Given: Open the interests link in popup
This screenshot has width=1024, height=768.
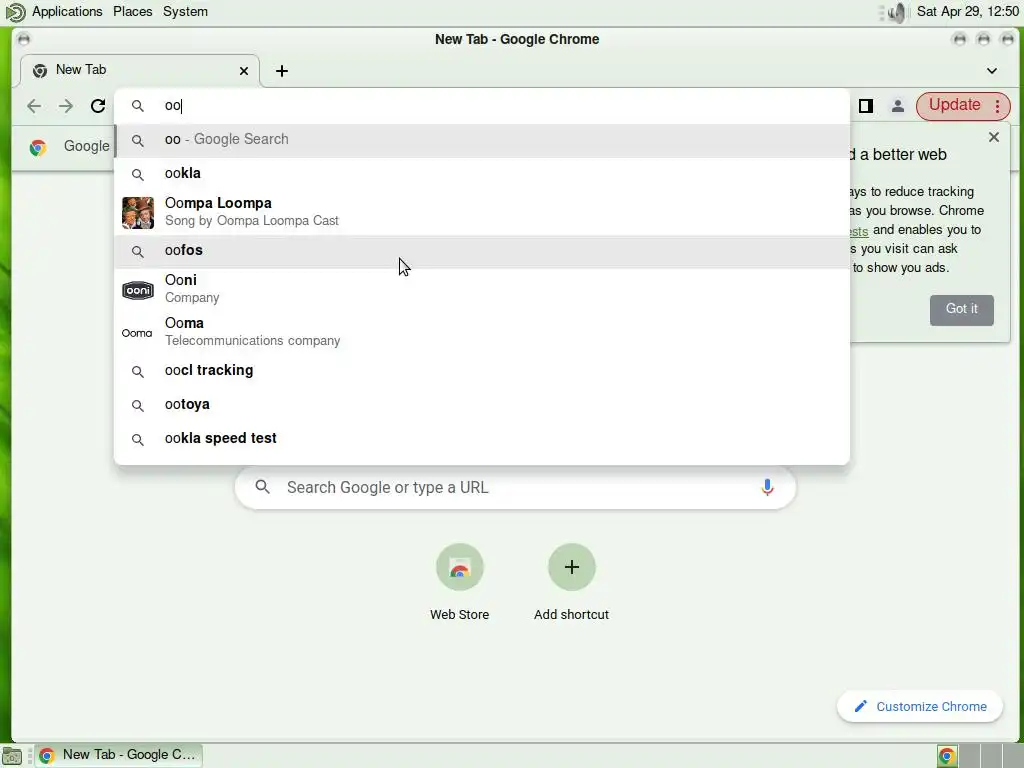Looking at the screenshot, I should 859,231.
